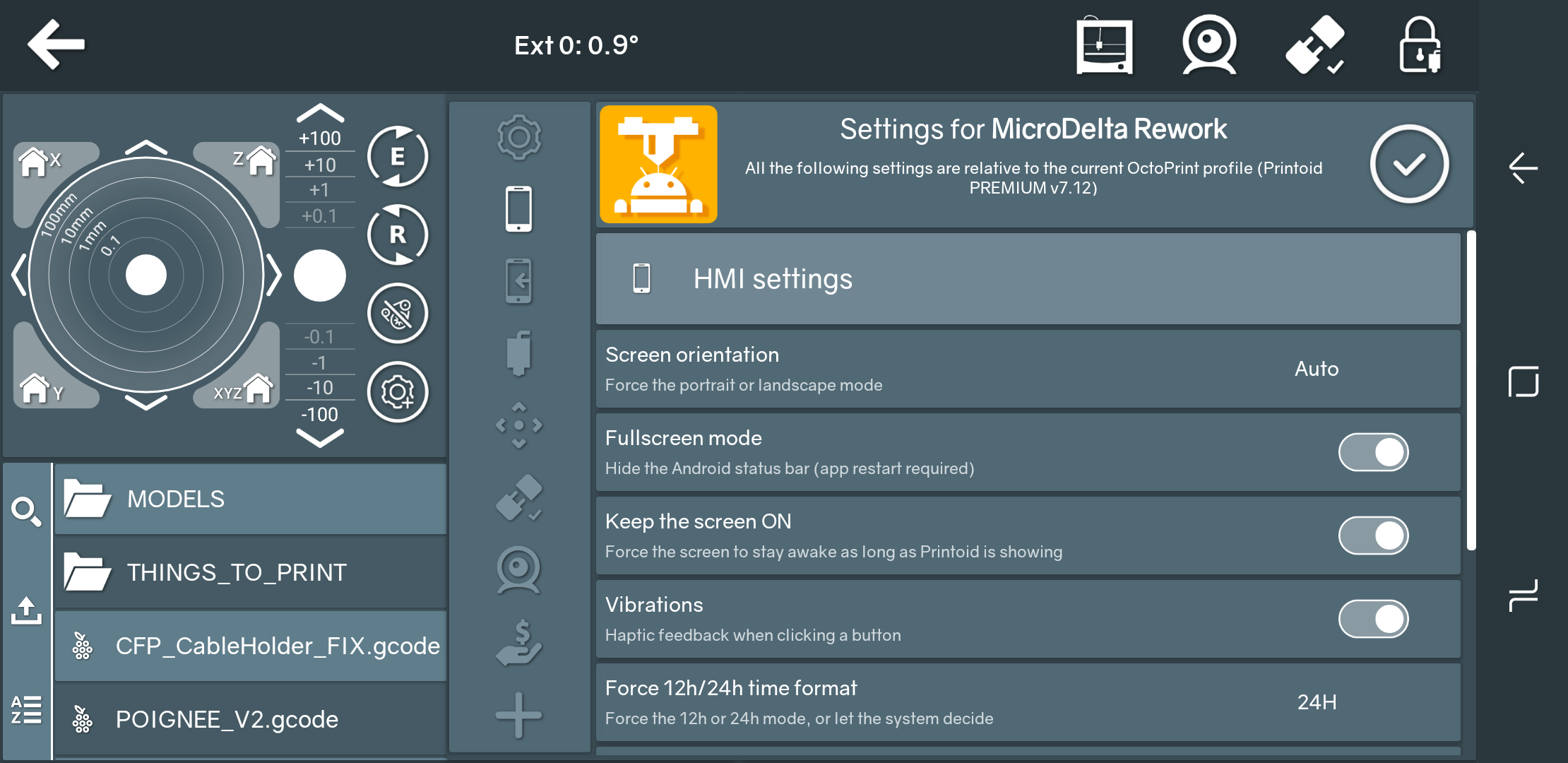Image resolution: width=1568 pixels, height=763 pixels.
Task: Go back using the top-left arrow
Action: tap(56, 45)
